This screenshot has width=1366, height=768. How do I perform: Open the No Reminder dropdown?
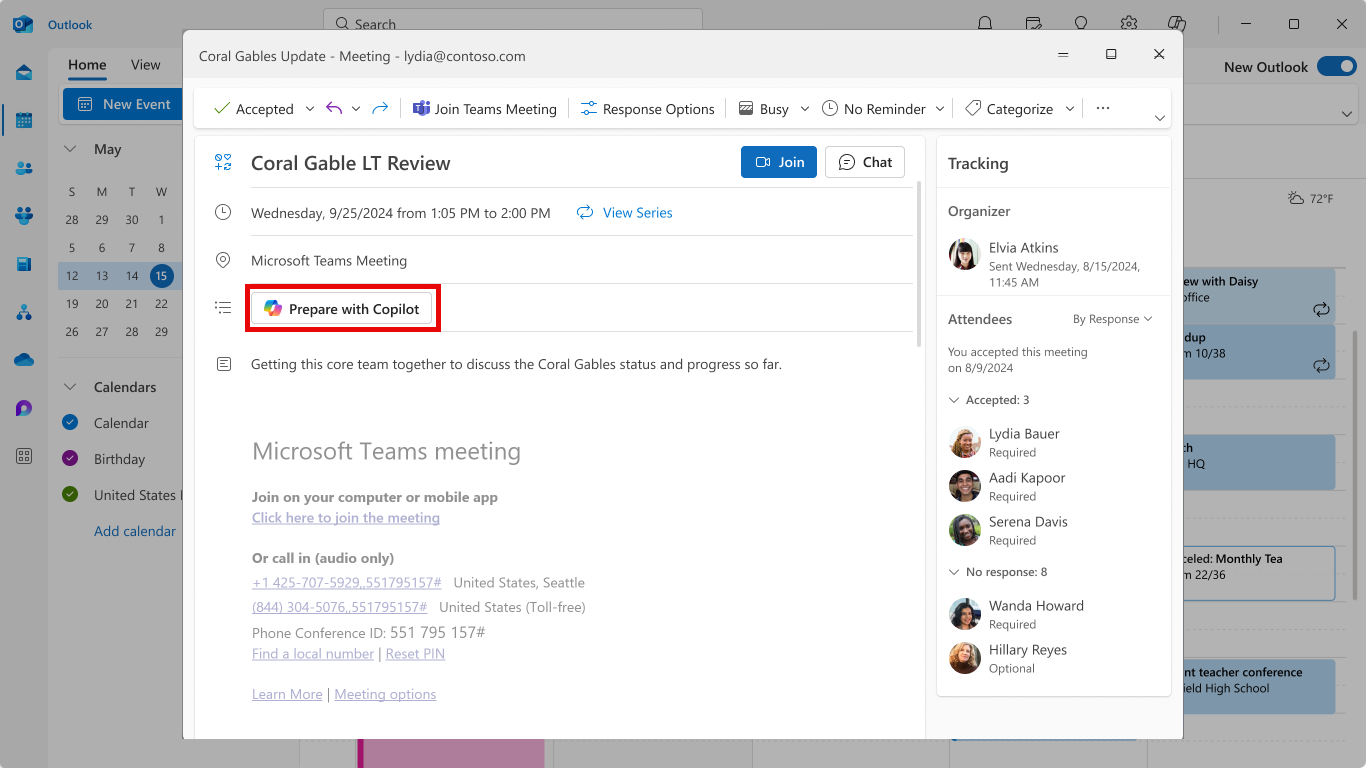pyautogui.click(x=939, y=109)
